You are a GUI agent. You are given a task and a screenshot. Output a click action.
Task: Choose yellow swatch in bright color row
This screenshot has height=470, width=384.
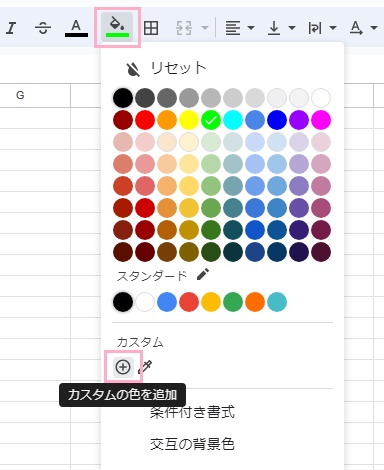coord(189,120)
